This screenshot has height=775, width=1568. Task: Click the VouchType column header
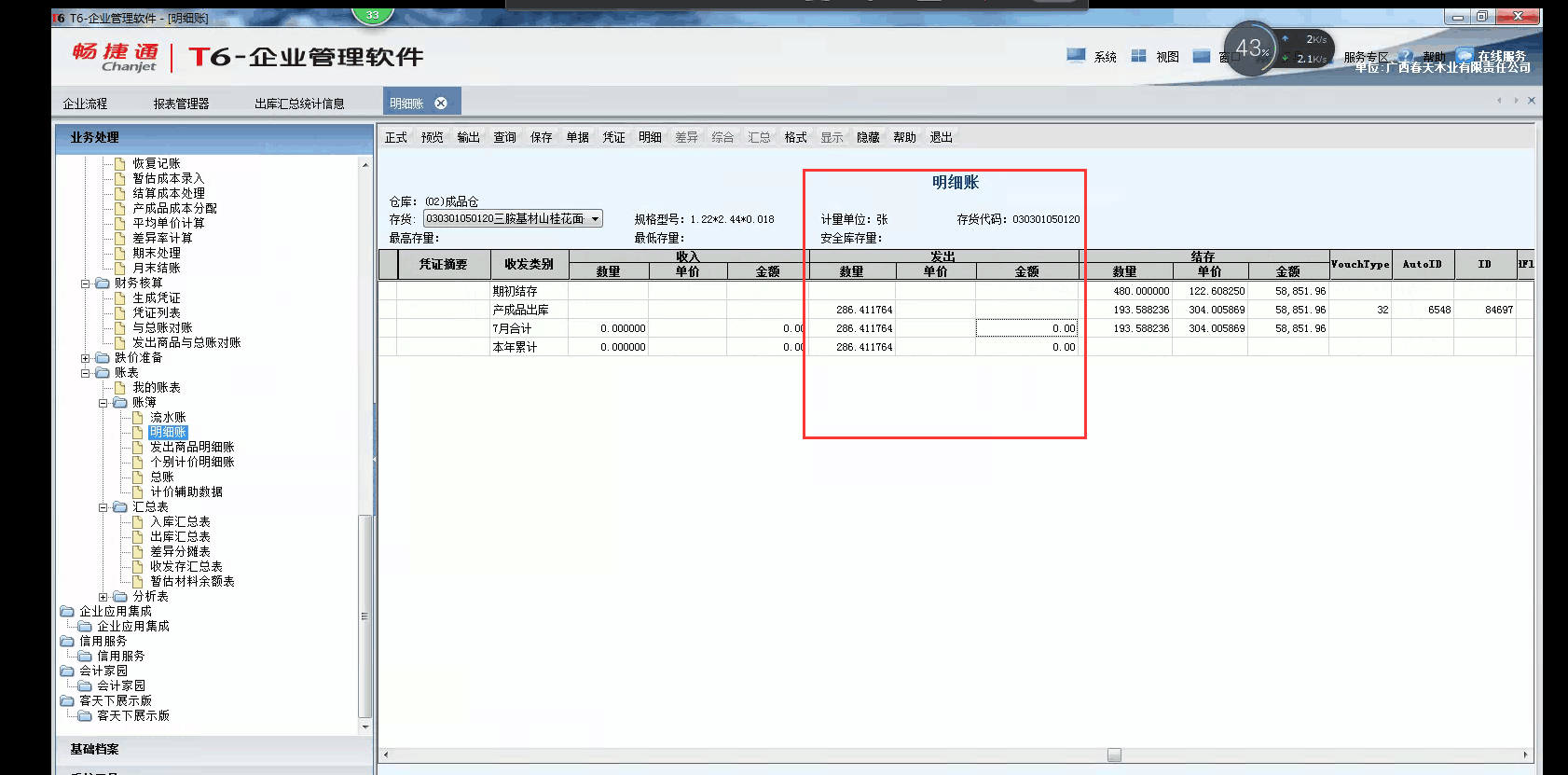(1360, 264)
